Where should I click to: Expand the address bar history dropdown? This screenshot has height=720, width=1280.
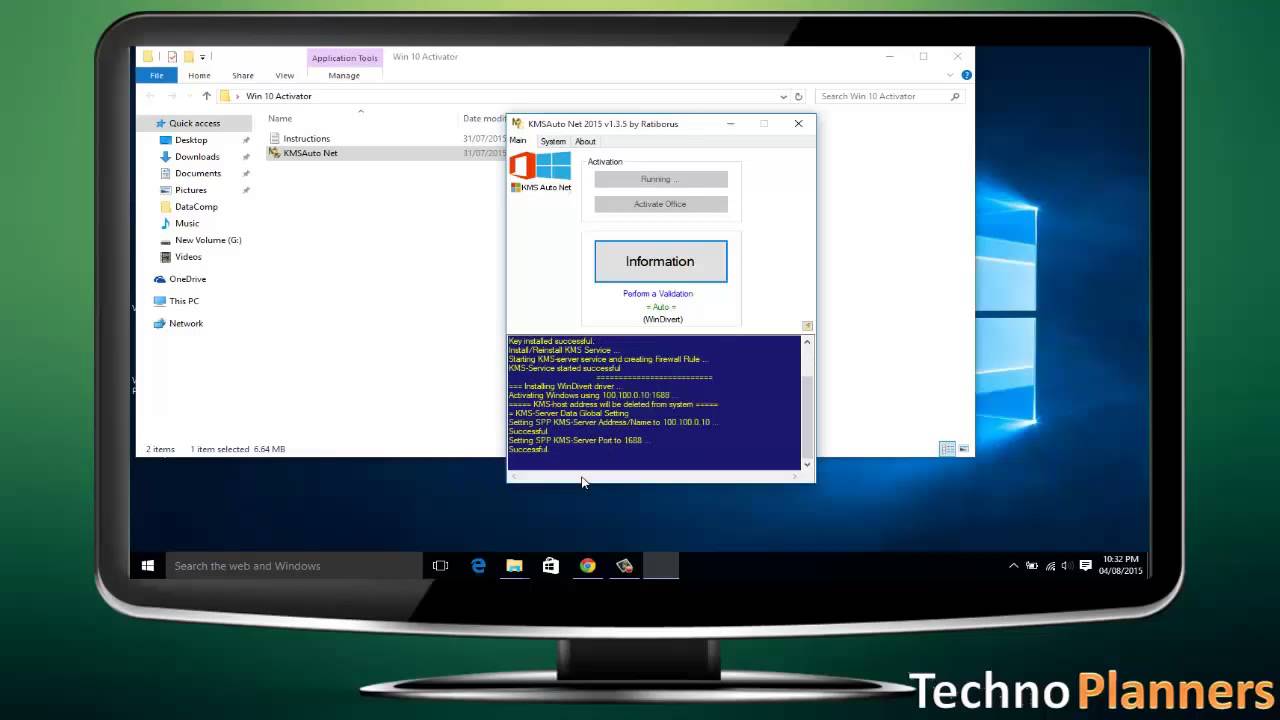(x=783, y=97)
